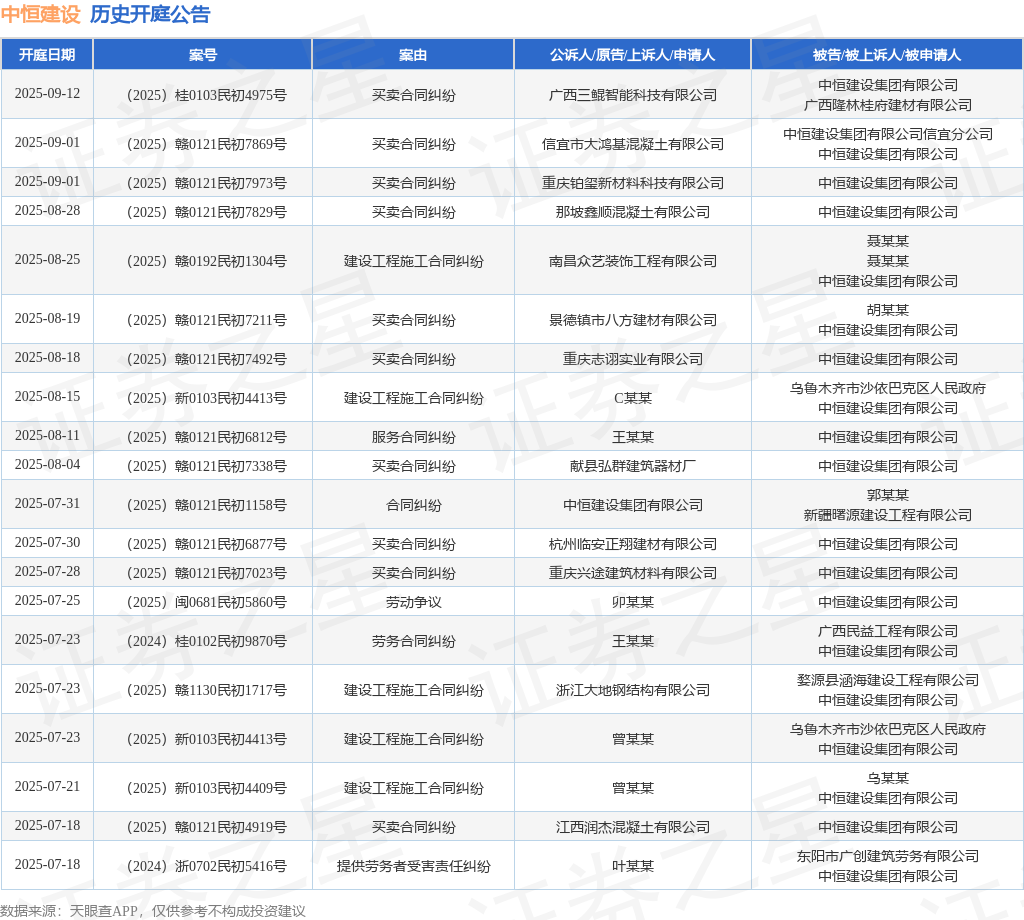This screenshot has height=920, width=1024.
Task: Click case number 赣0121民初7211号
Action: click(x=206, y=320)
